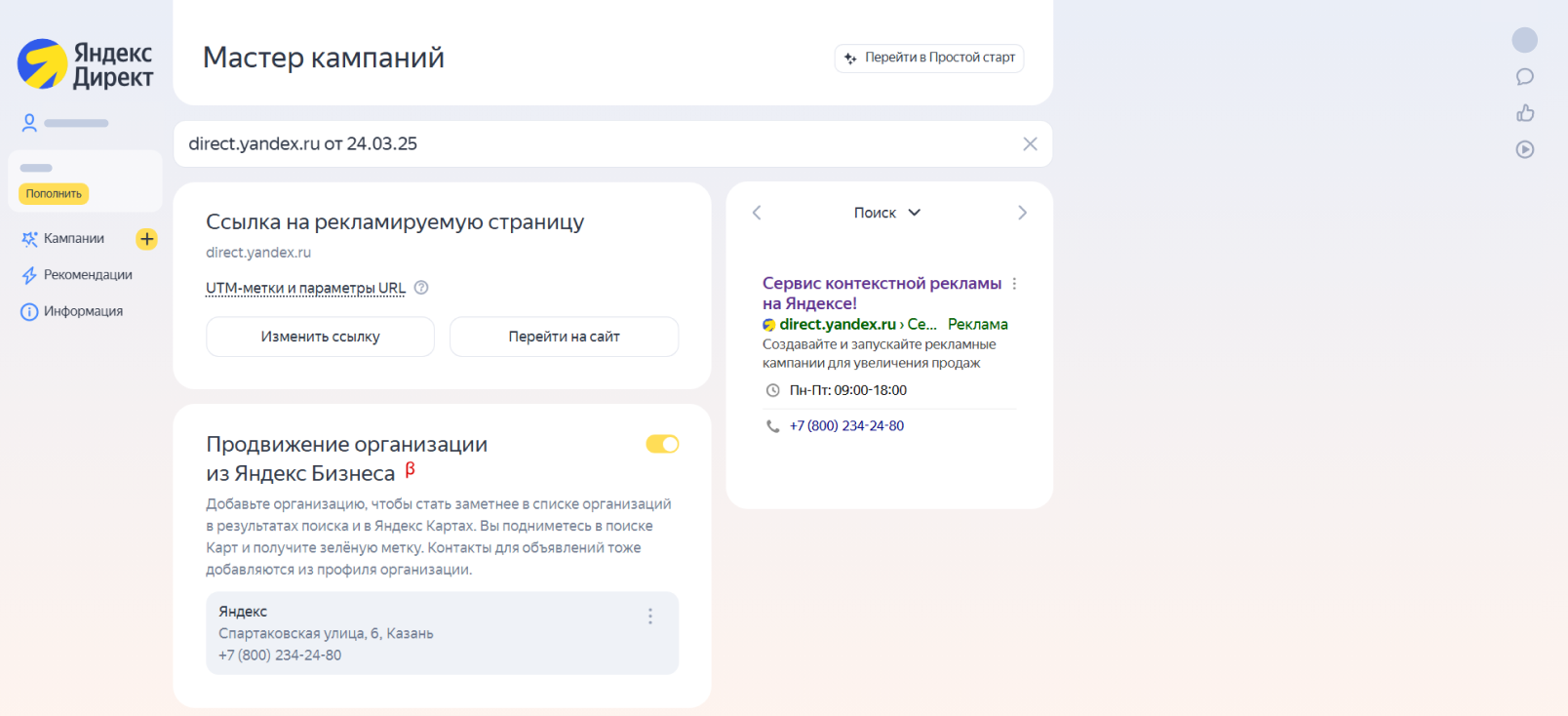The height and width of the screenshot is (716, 1568).
Task: Click the Пополнить button
Action: click(x=54, y=194)
